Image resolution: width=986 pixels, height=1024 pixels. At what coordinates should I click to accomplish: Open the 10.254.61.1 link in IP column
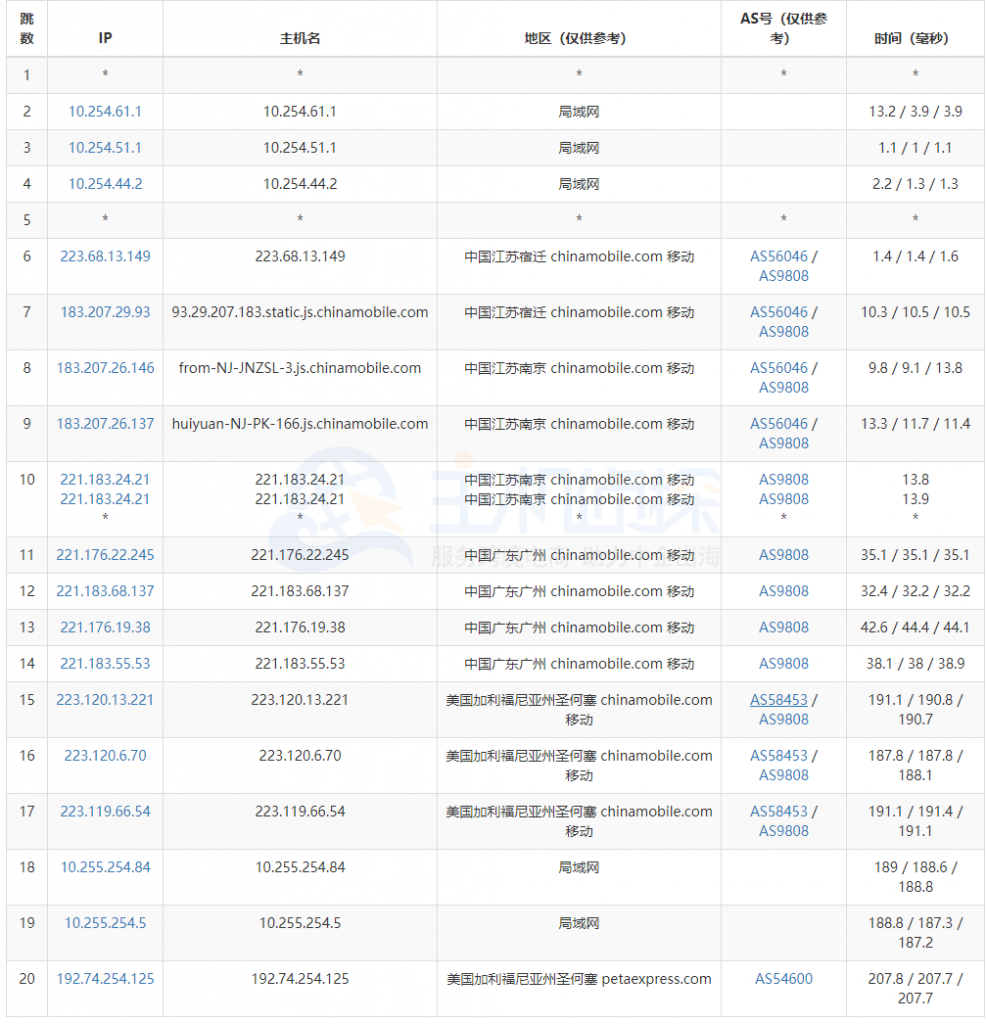point(105,112)
